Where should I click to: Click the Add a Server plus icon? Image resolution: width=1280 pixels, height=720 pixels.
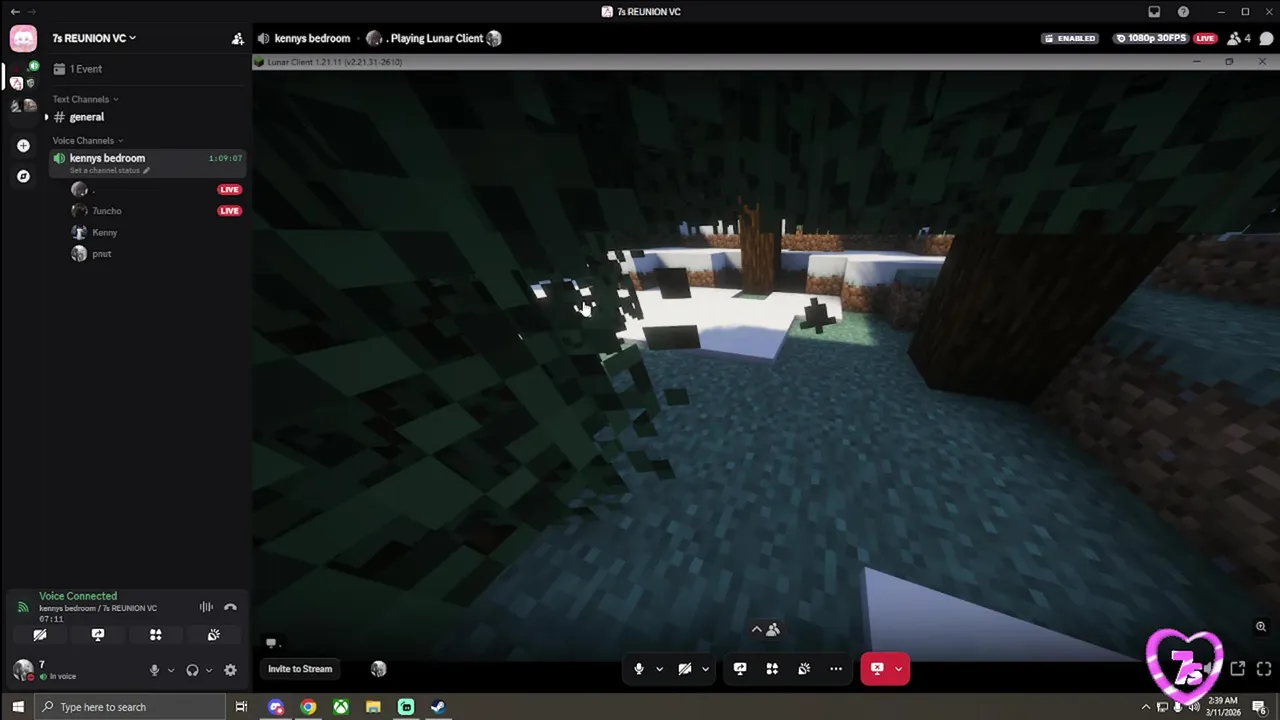[x=23, y=145]
